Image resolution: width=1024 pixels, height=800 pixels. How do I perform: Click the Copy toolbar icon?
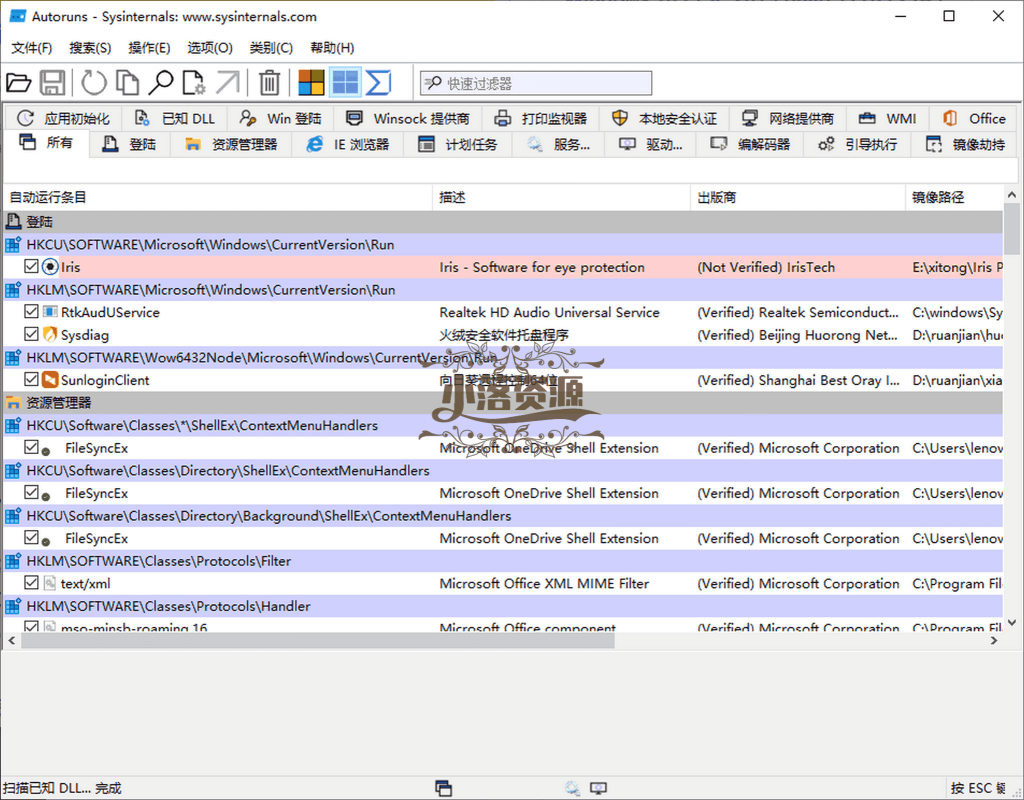click(x=127, y=83)
